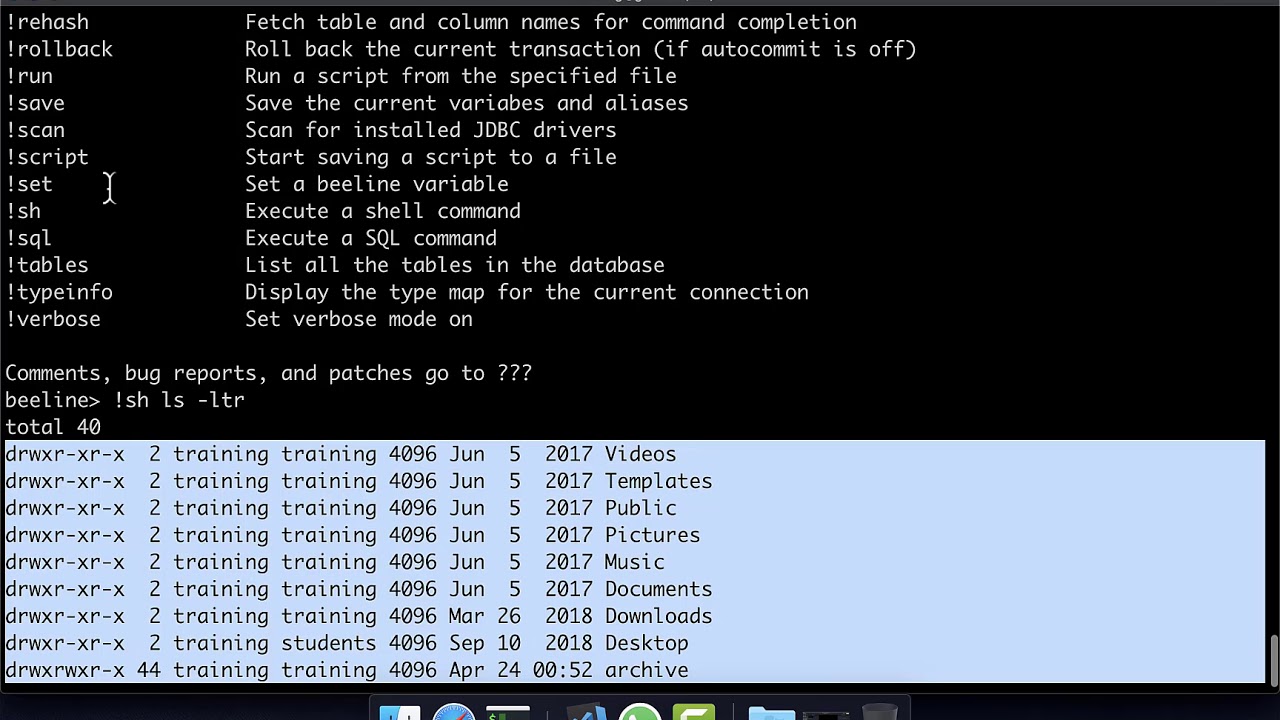This screenshot has width=1280, height=720.
Task: Click the !rehash command text
Action: [x=47, y=22]
